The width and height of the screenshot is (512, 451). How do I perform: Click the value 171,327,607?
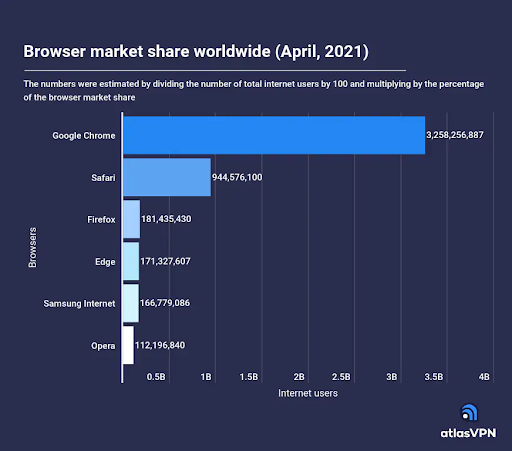click(x=165, y=261)
